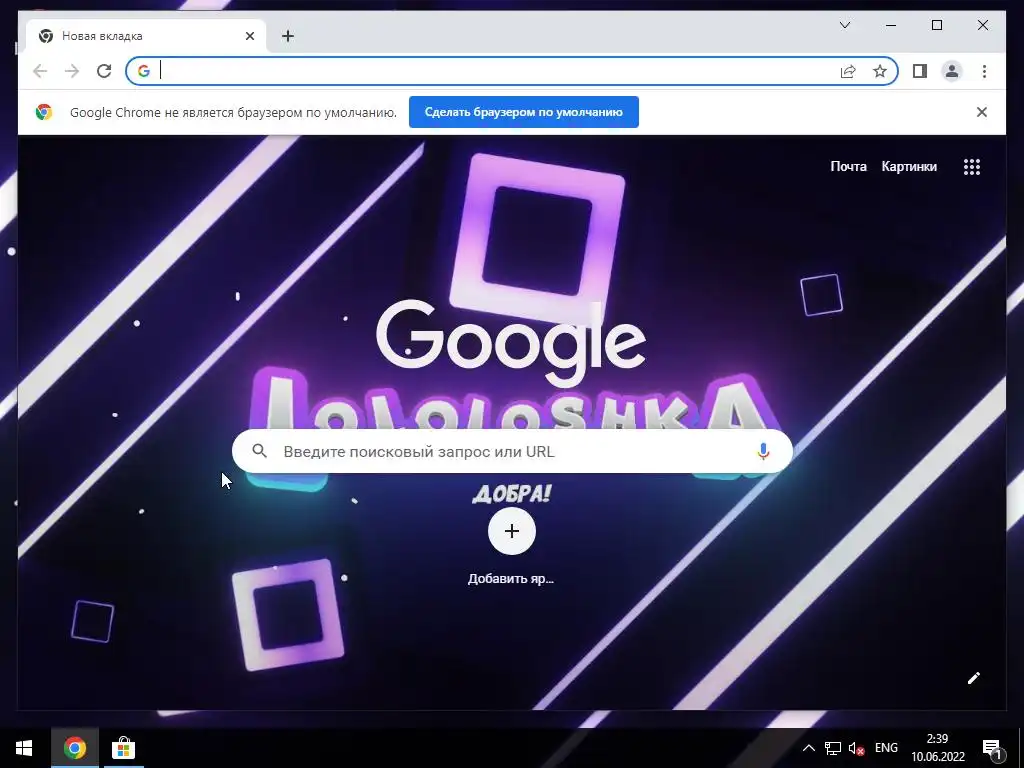1024x768 pixels.
Task: Click Сделать браузером по умолчанию button
Action: point(524,112)
